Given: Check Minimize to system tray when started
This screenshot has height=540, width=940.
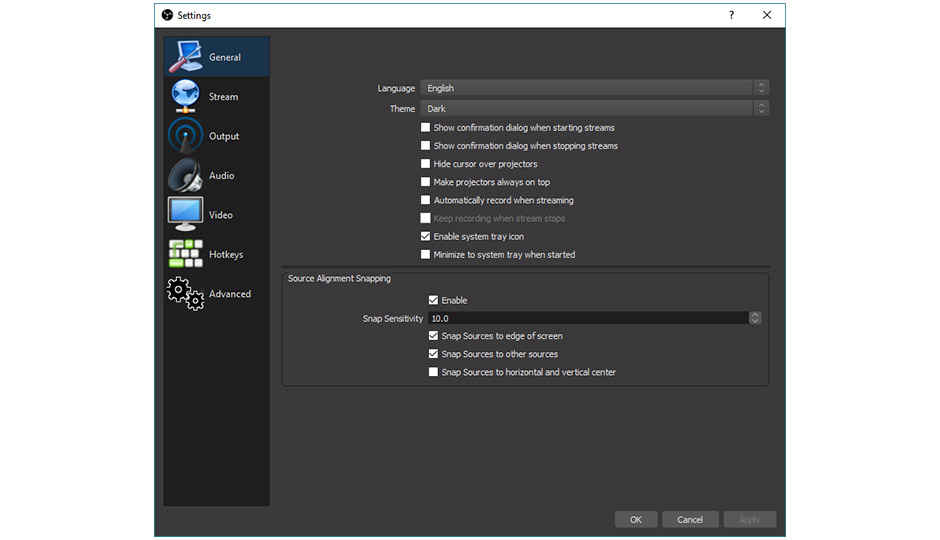Looking at the screenshot, I should pyautogui.click(x=426, y=254).
